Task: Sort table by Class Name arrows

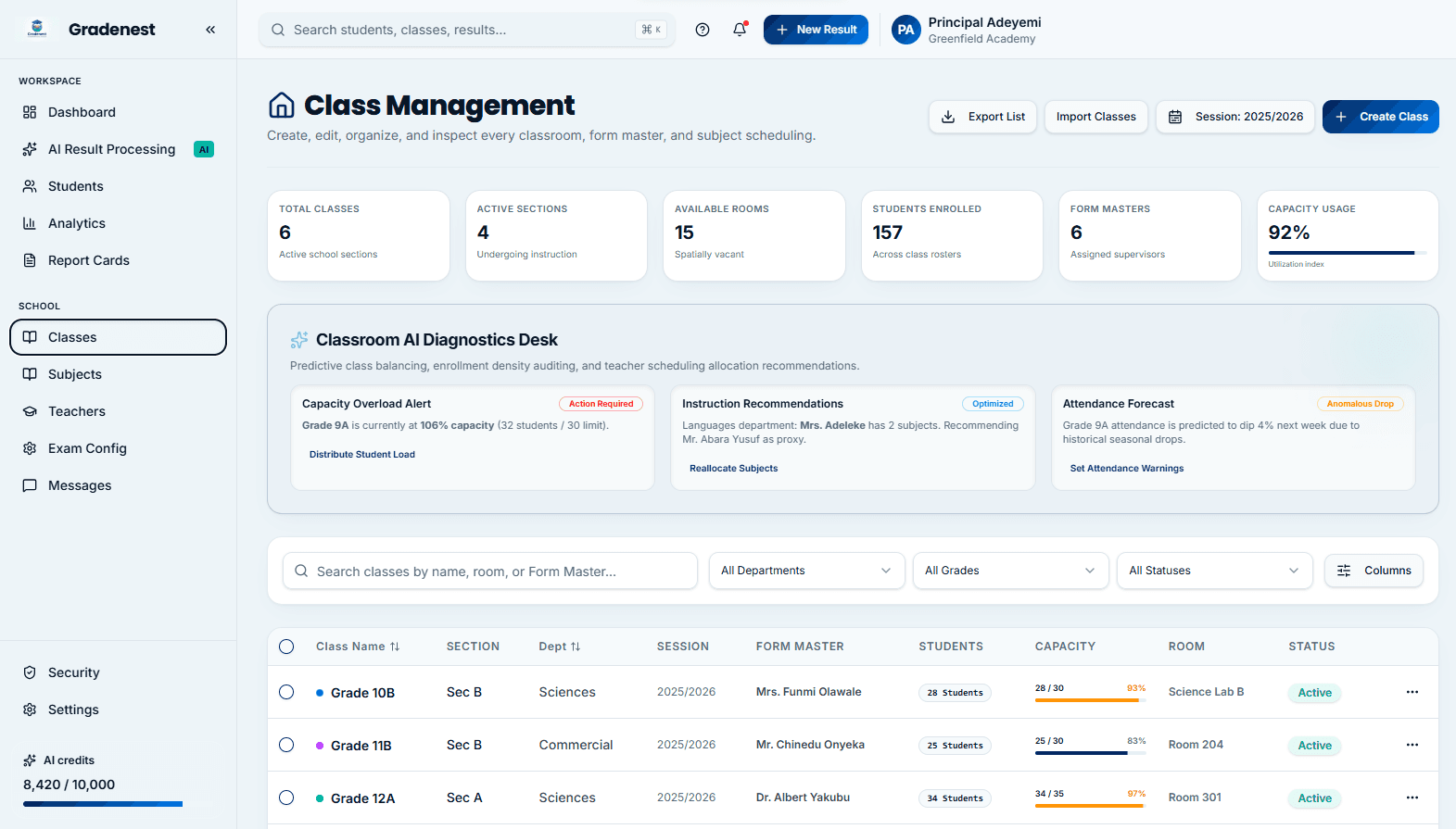Action: (x=395, y=647)
